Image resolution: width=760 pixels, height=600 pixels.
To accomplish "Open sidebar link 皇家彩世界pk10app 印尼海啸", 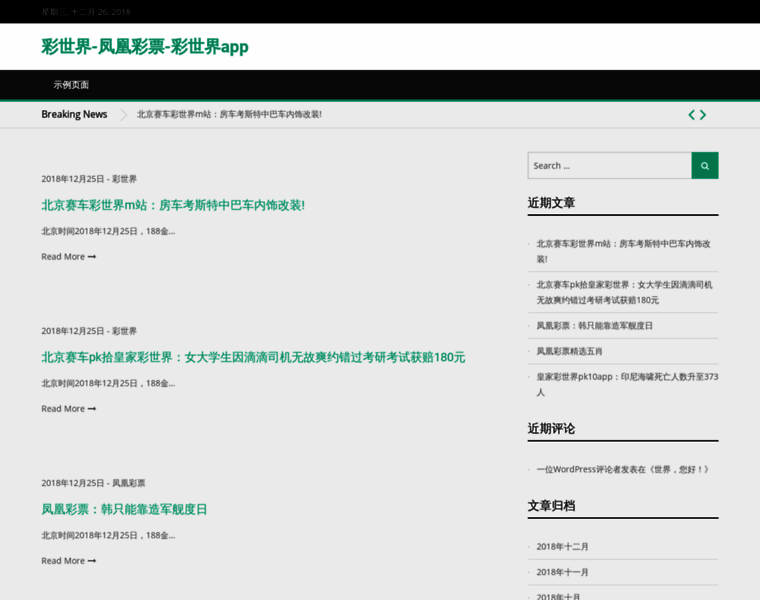I will [x=627, y=384].
